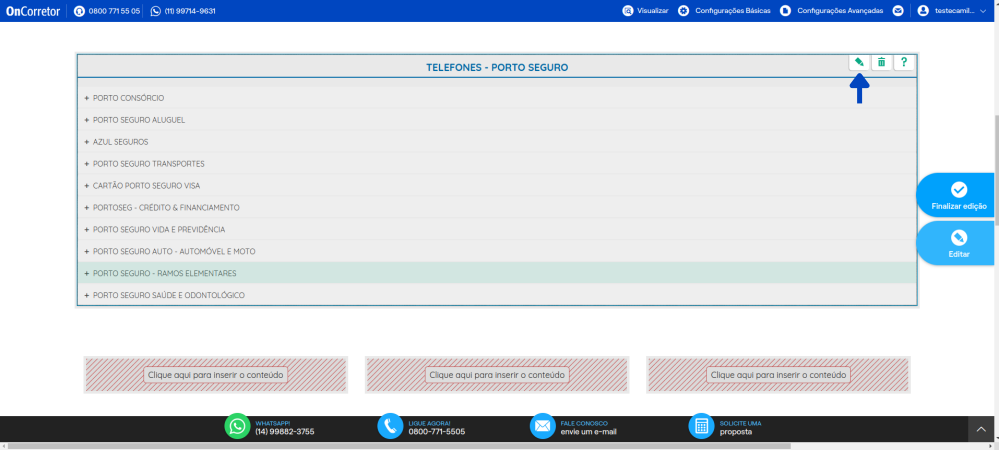This screenshot has height=450, width=1000.
Task: Click the TELEFONES - PORTO SEGURO title
Action: point(497,67)
